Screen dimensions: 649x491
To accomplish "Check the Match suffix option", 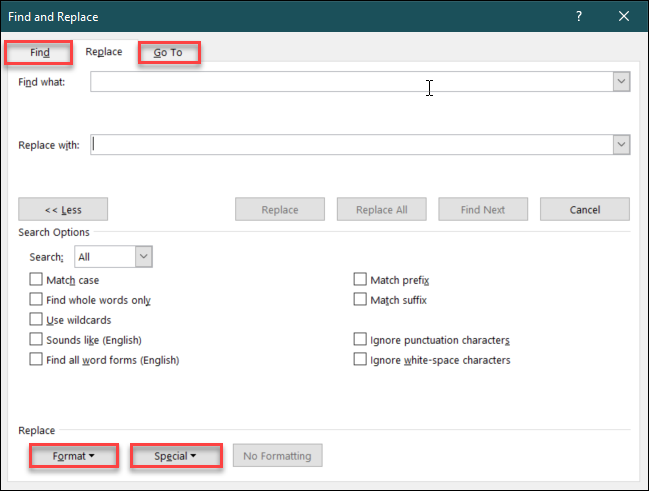I will (x=360, y=299).
